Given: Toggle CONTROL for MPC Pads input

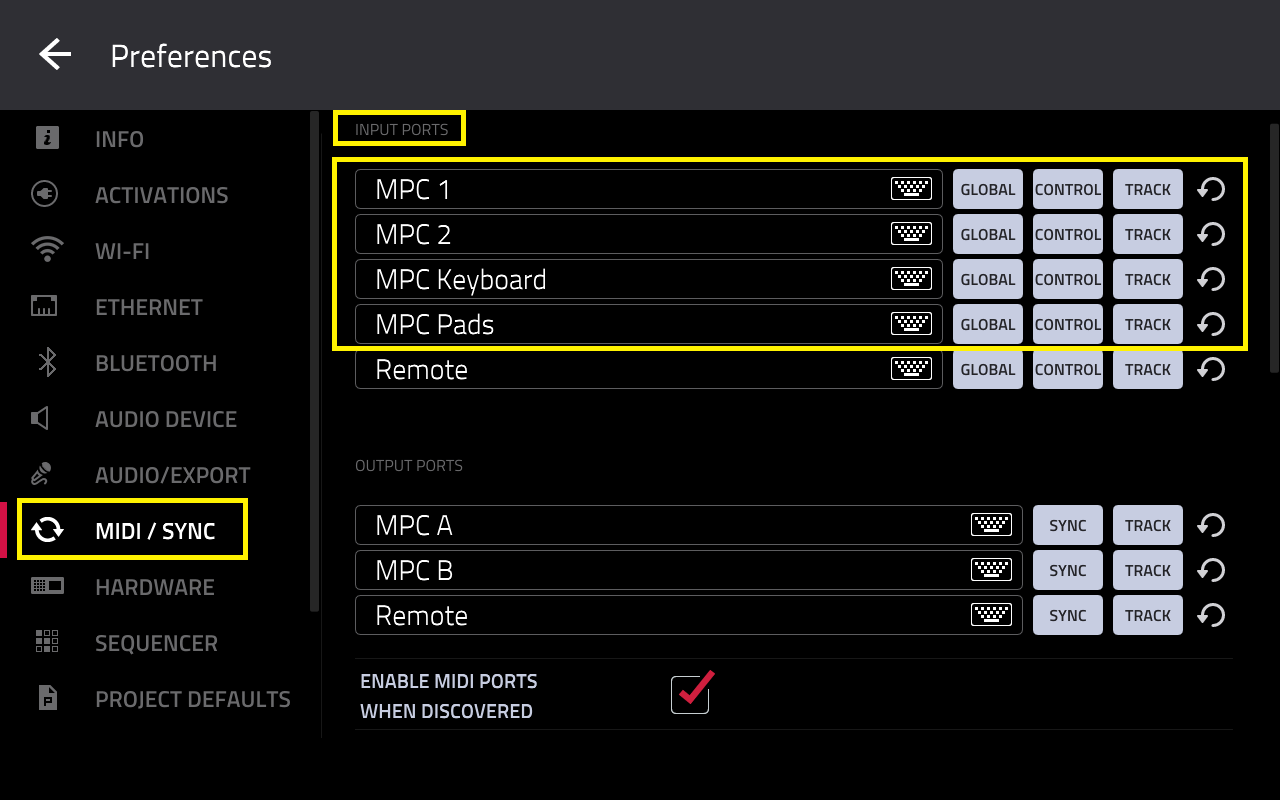Looking at the screenshot, I should click(x=1068, y=324).
